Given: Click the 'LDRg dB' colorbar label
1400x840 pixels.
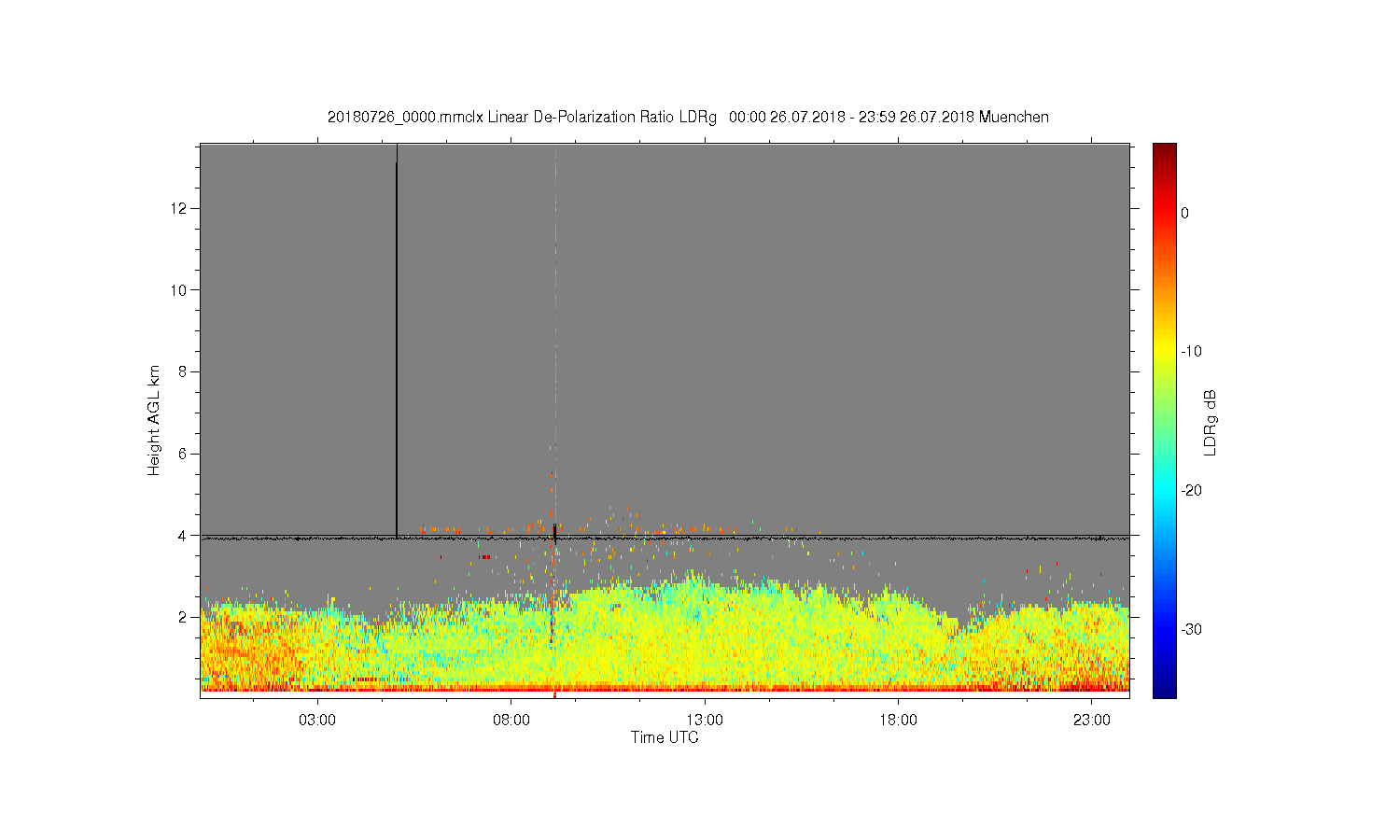Looking at the screenshot, I should (1210, 422).
